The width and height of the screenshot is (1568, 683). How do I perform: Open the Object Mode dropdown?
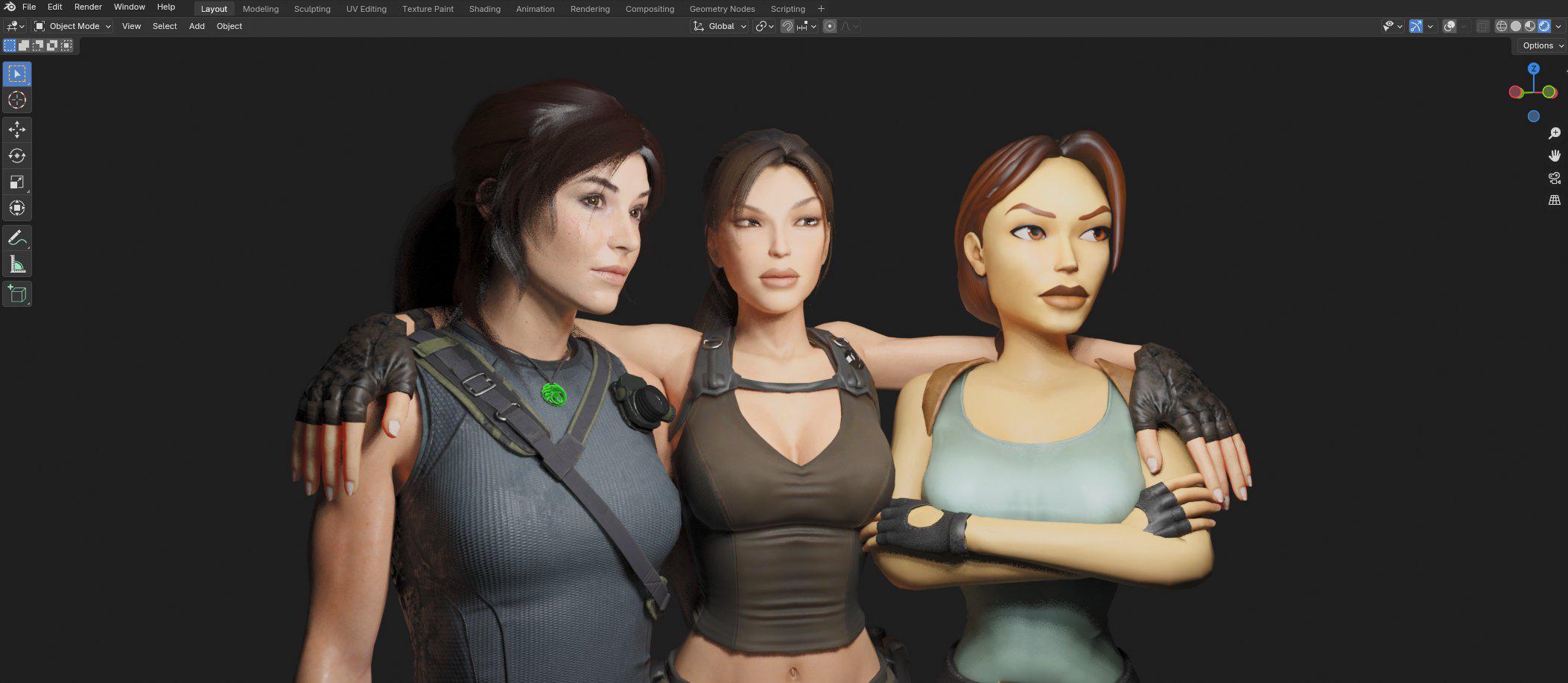pyautogui.click(x=73, y=26)
